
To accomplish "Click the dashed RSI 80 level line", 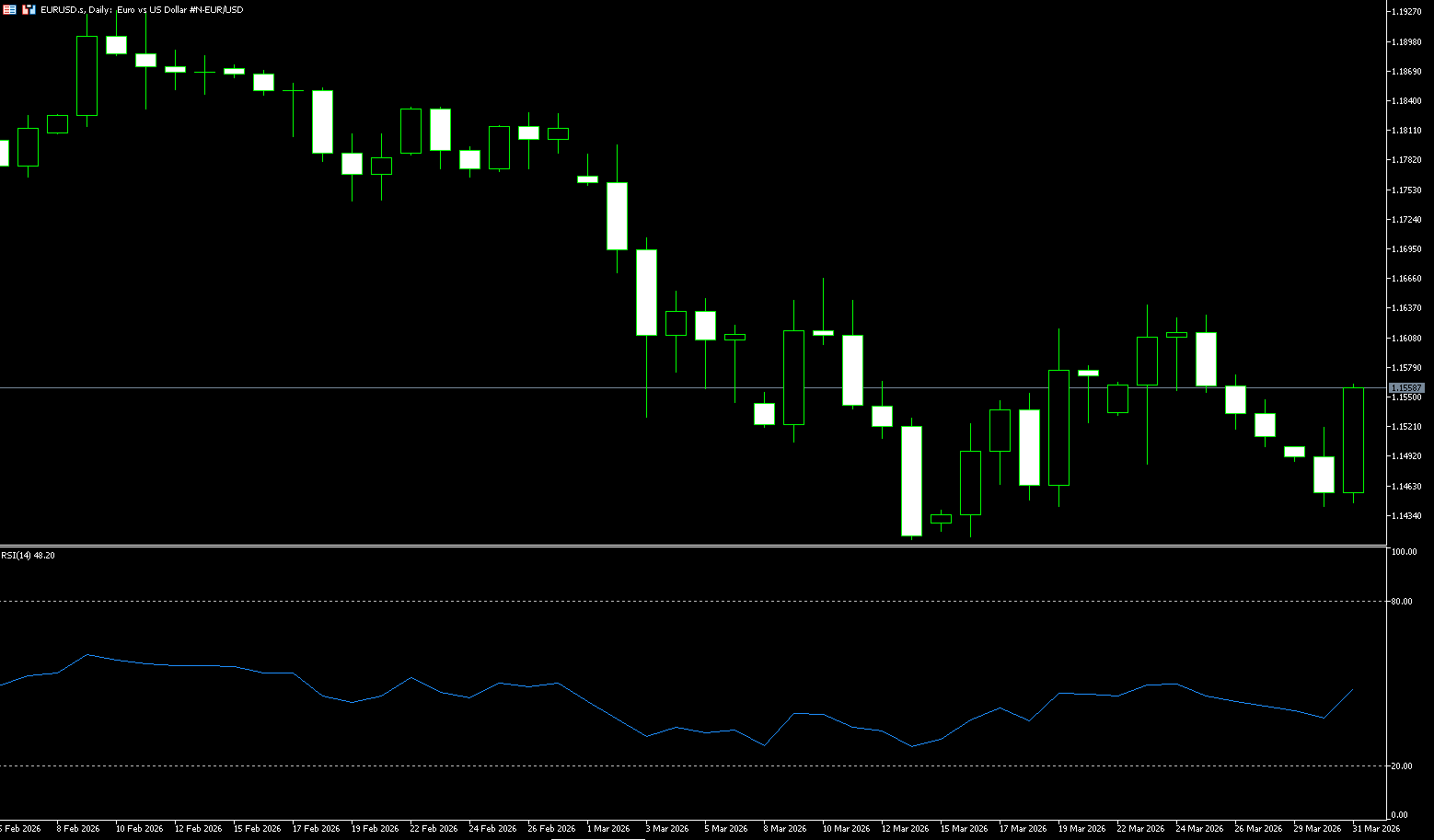I will click(x=690, y=601).
